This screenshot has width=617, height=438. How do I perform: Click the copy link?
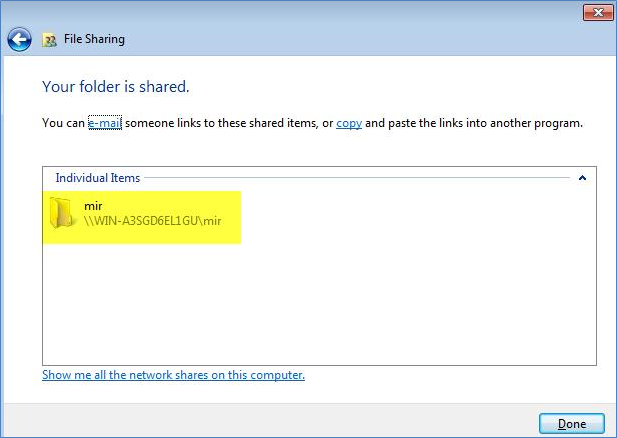349,123
